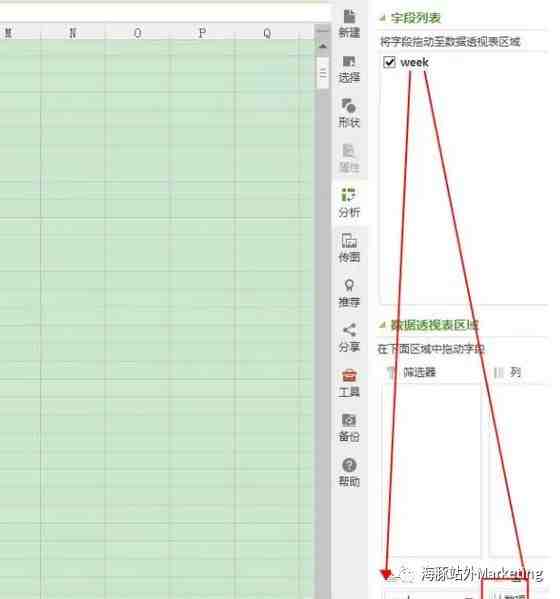560x599 pixels.
Task: Collapse the 字段列表 section triangle
Action: (x=382, y=18)
